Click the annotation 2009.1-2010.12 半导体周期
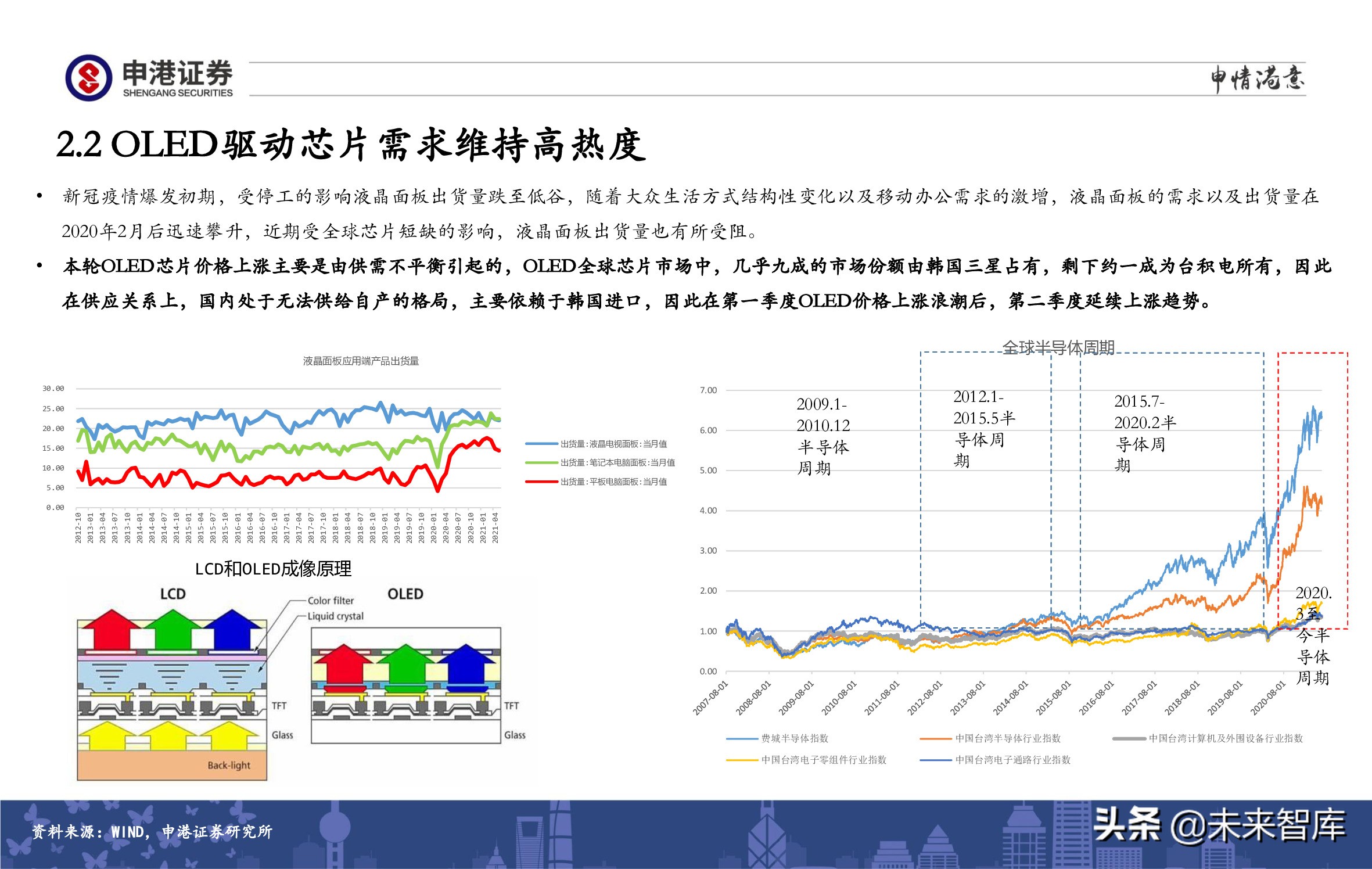This screenshot has height=869, width=1372. coord(823,436)
